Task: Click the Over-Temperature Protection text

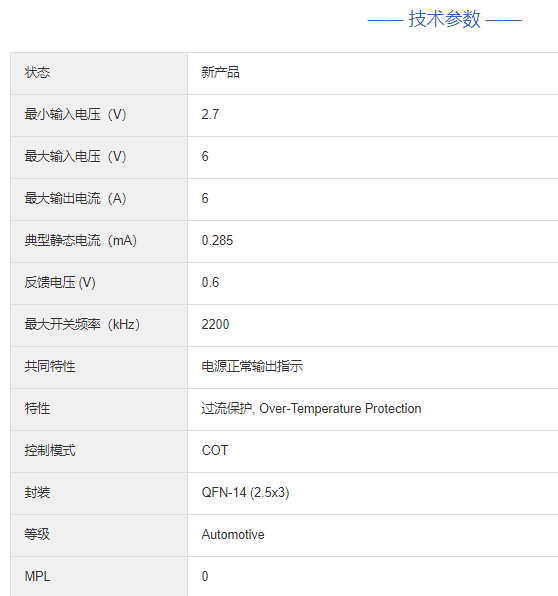Action: pos(340,409)
